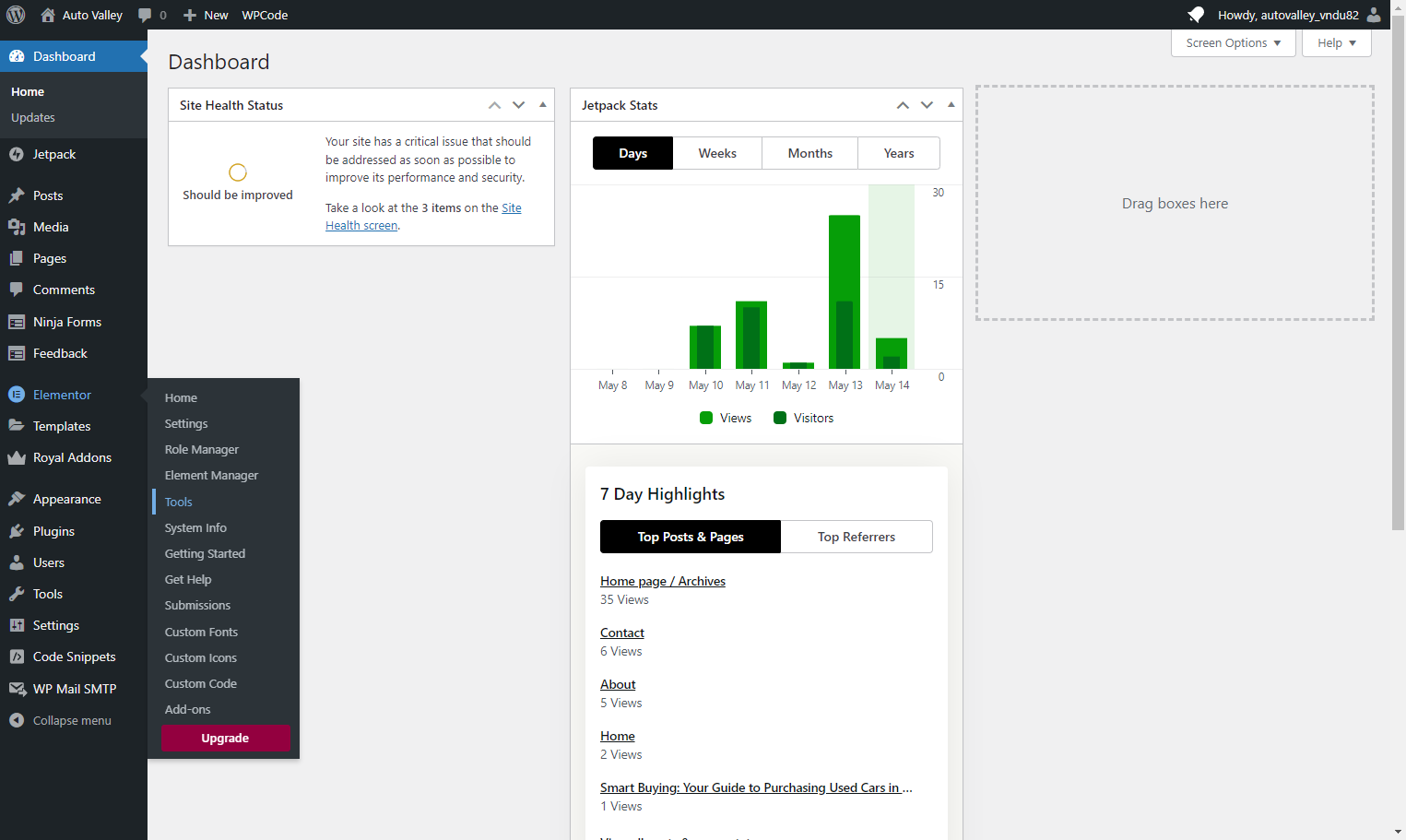1406x840 pixels.
Task: Show the Top Referrers tab
Action: pyautogui.click(x=857, y=537)
